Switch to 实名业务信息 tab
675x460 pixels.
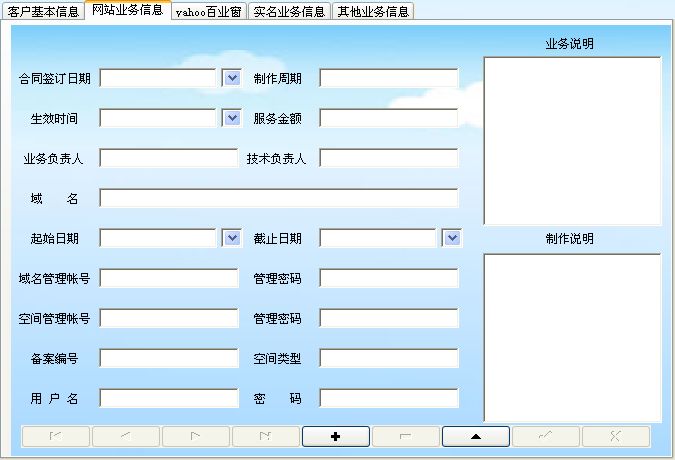pos(289,11)
